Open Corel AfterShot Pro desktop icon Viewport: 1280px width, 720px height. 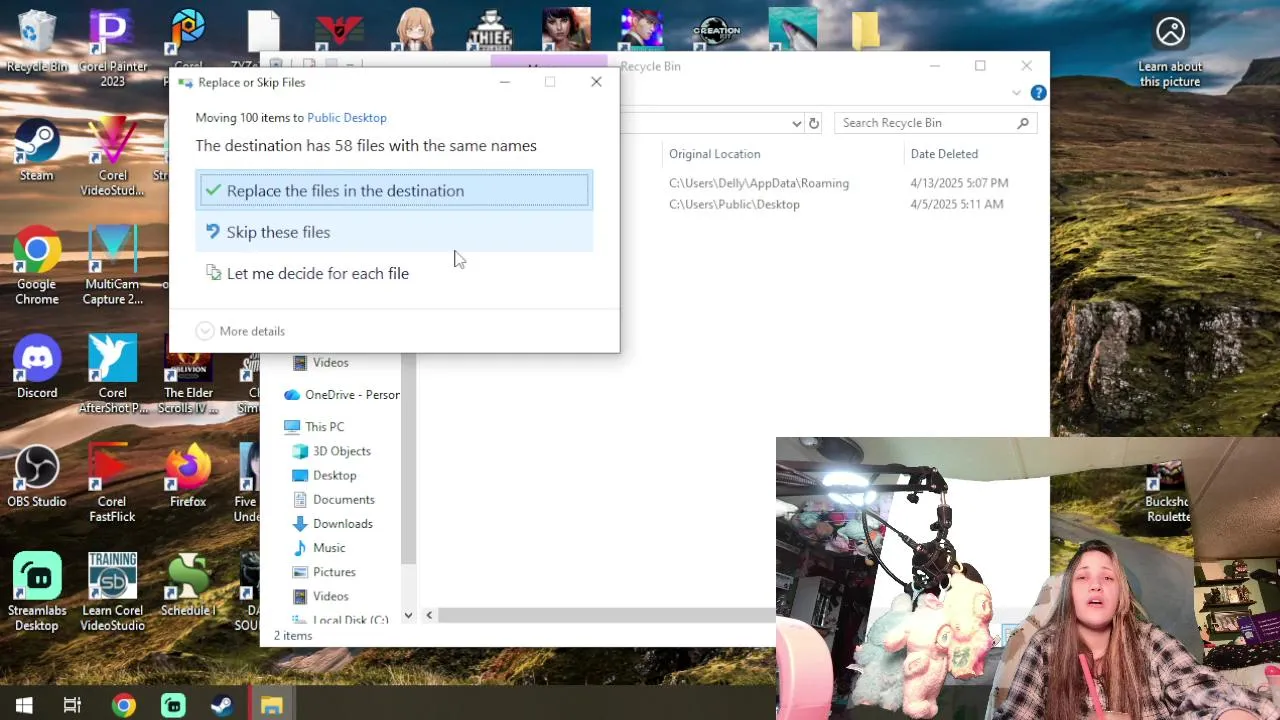[112, 374]
